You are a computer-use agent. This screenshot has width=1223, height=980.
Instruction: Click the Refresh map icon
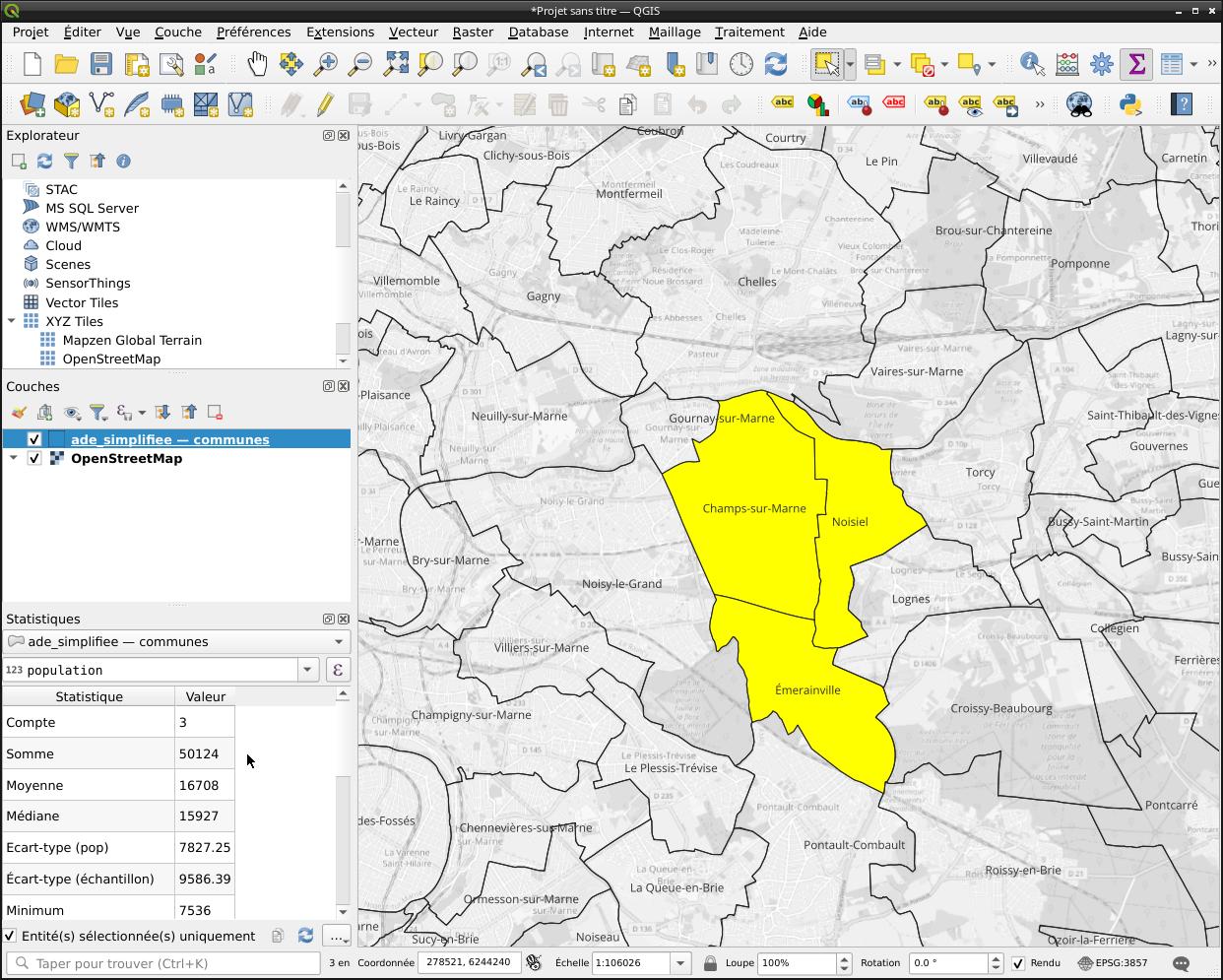tap(776, 65)
